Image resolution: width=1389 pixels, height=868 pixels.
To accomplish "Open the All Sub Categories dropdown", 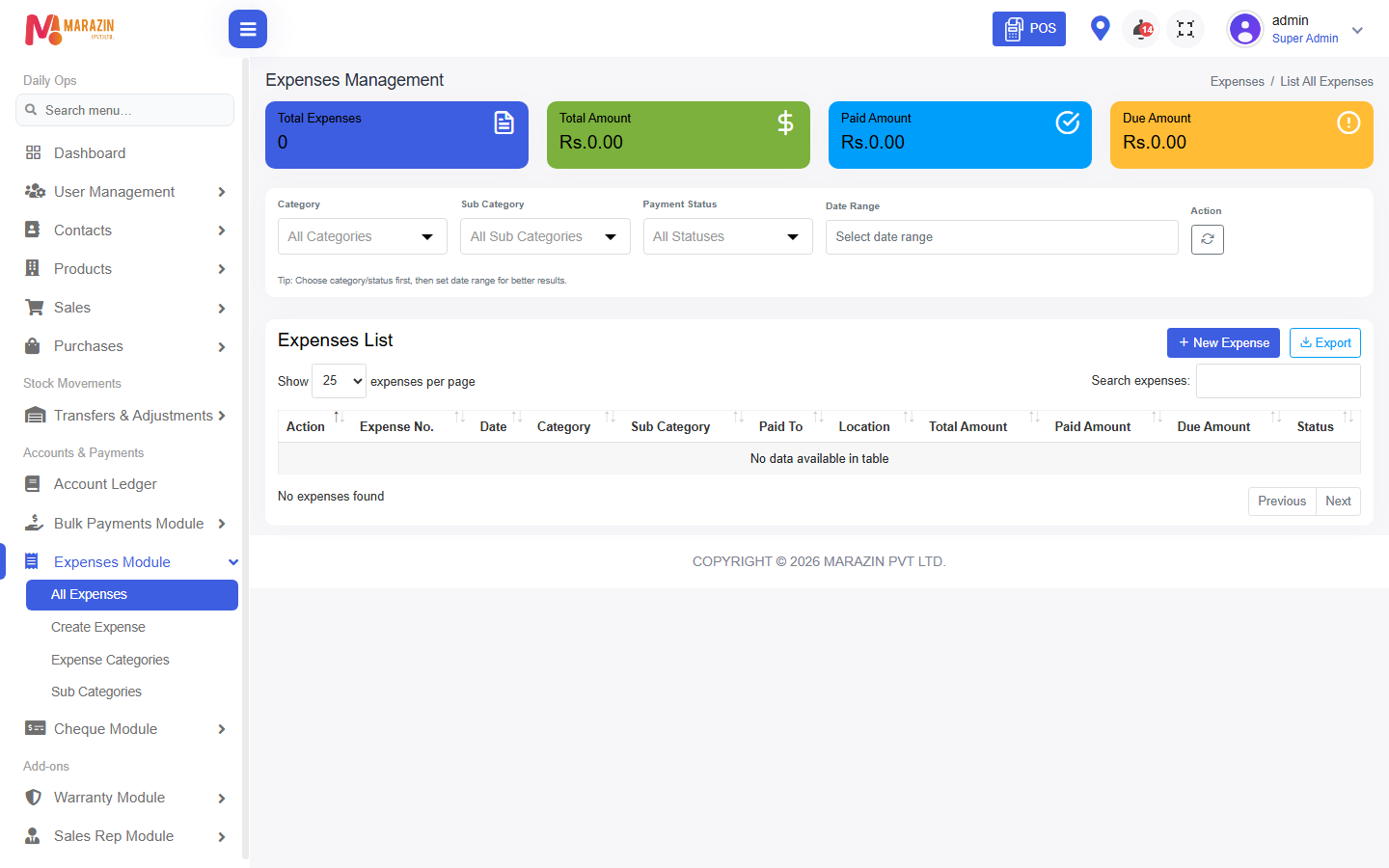I will point(545,236).
